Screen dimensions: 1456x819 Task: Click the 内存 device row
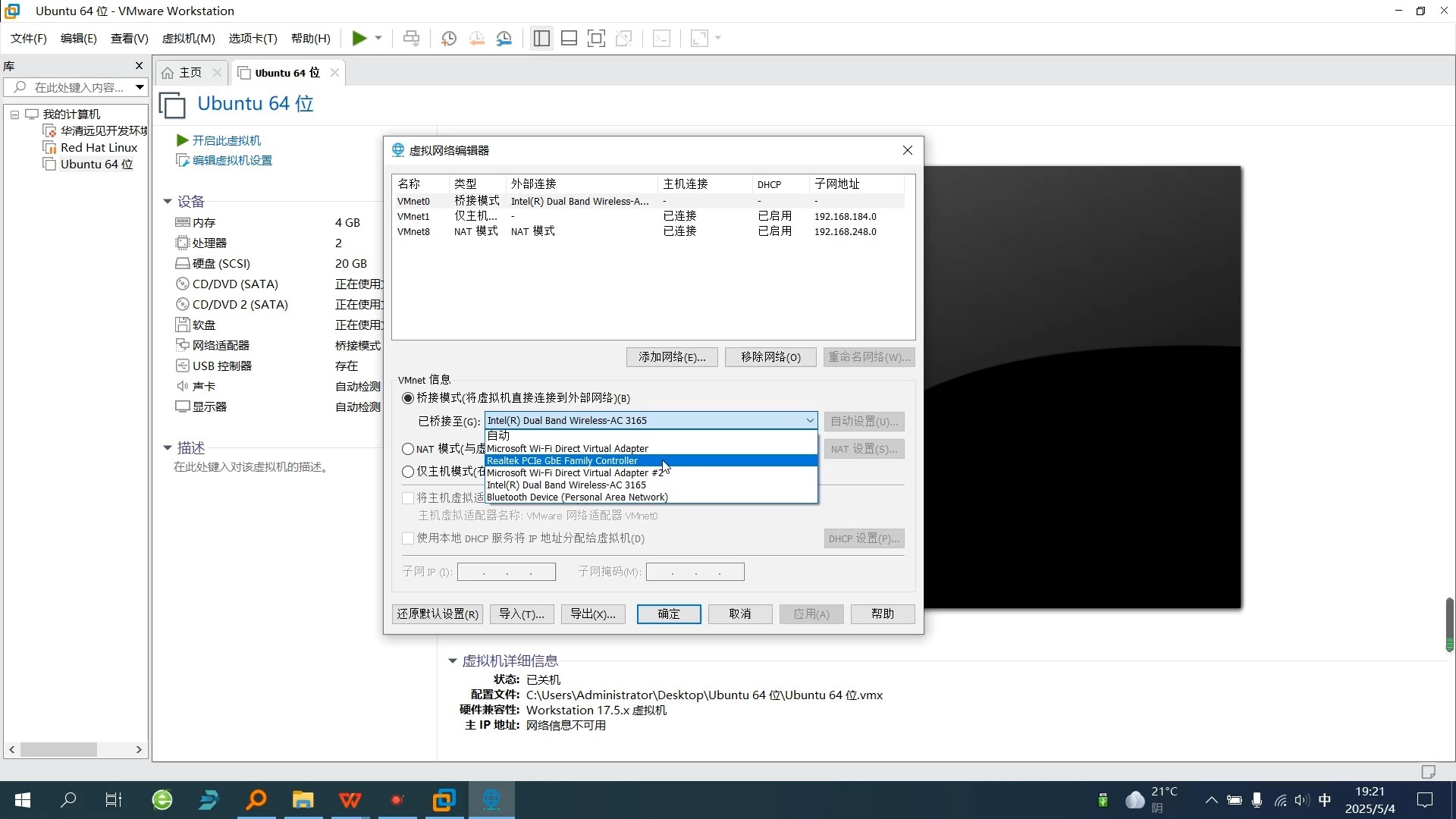[x=278, y=222]
